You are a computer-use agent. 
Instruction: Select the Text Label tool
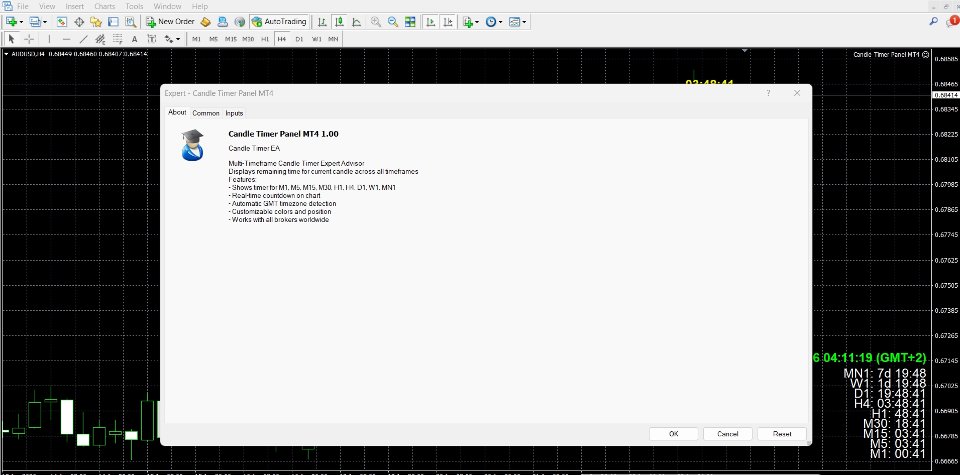pyautogui.click(x=152, y=39)
